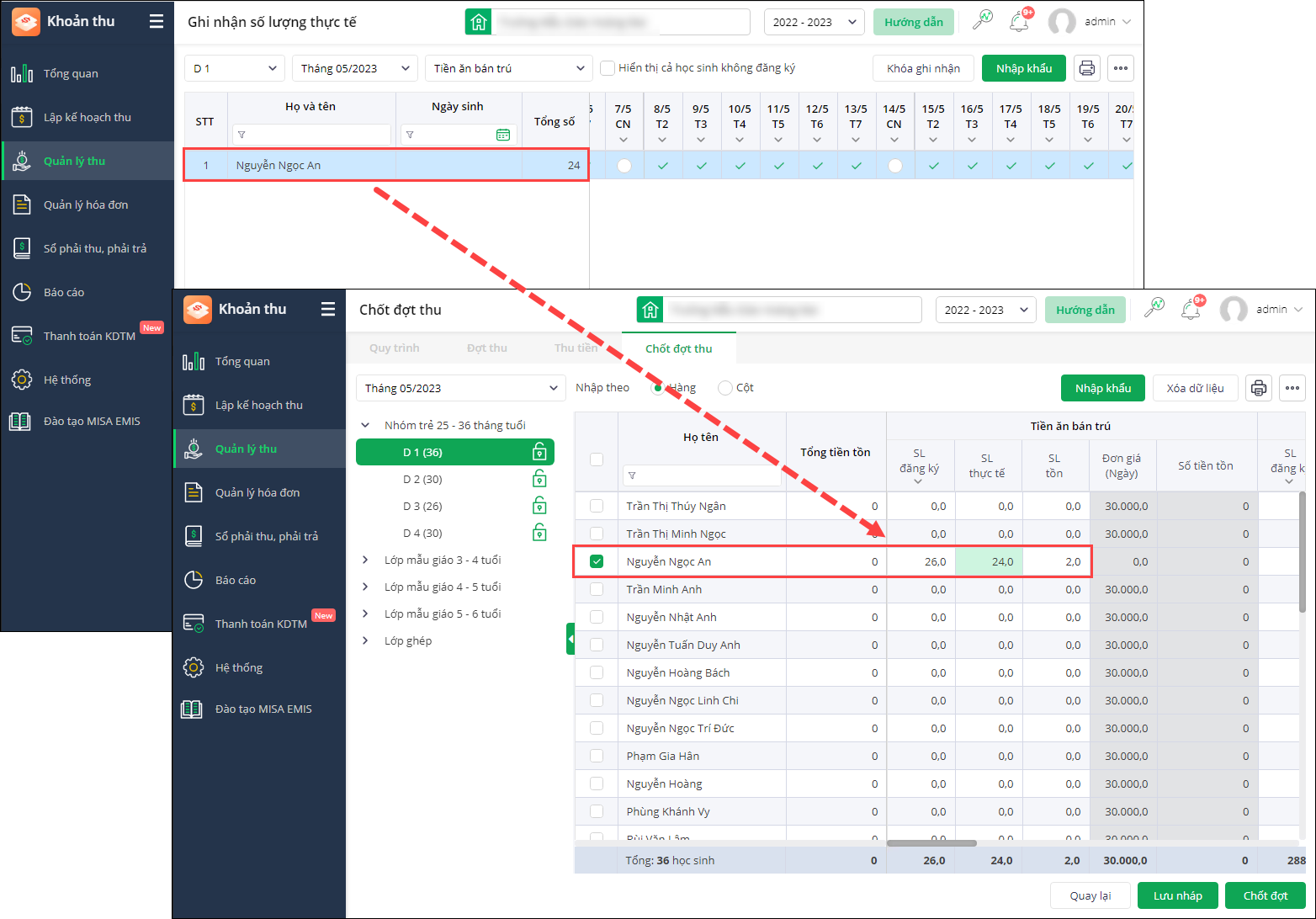Open the 9/5 T3 column header dropdown arrow

click(701, 140)
